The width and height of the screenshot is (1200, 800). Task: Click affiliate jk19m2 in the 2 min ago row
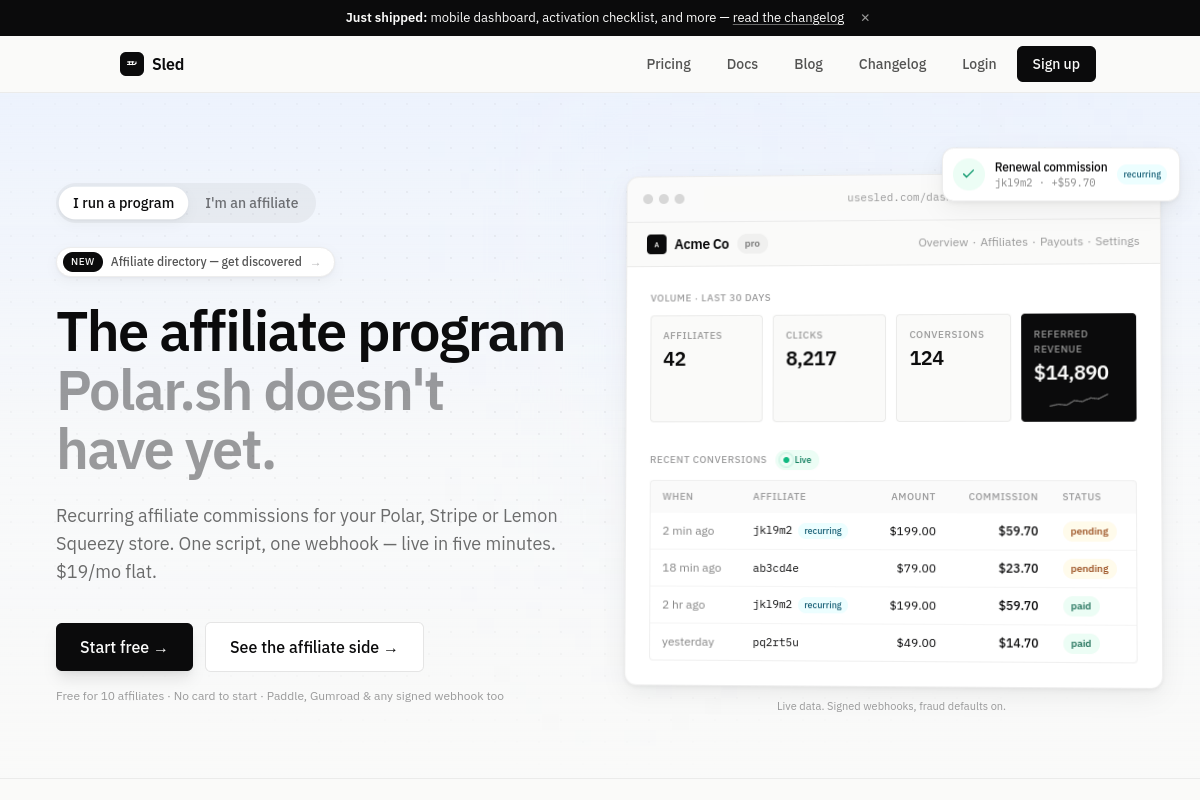coord(772,531)
